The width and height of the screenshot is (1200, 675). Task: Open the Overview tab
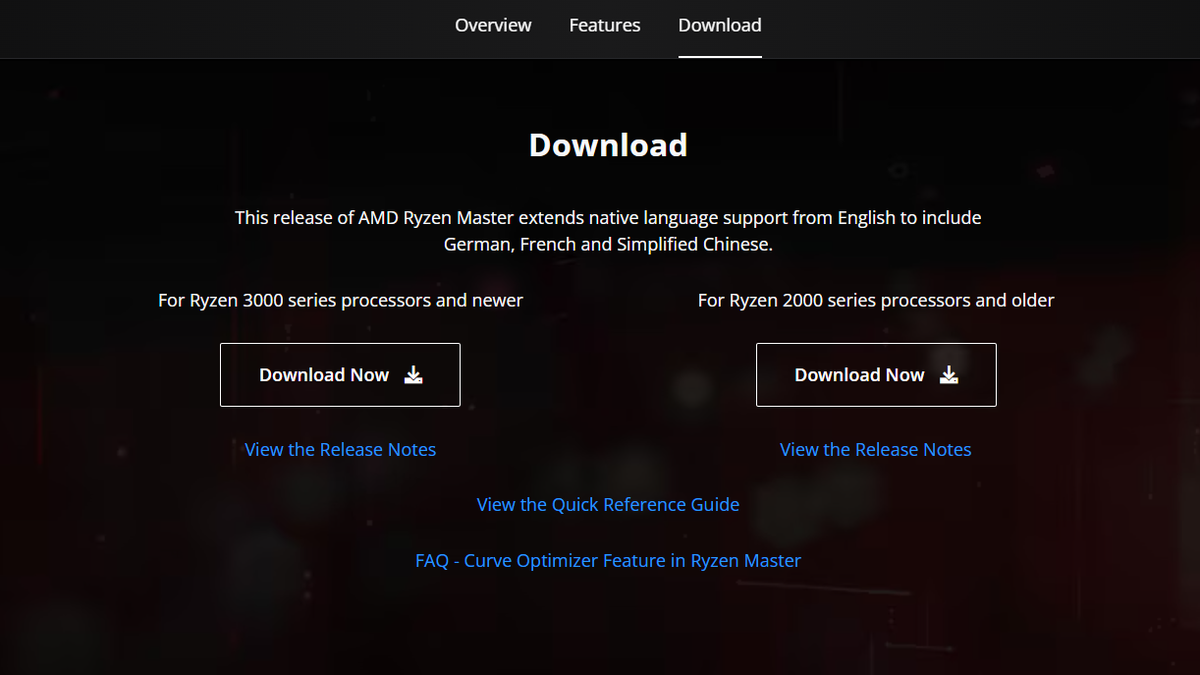pos(493,25)
